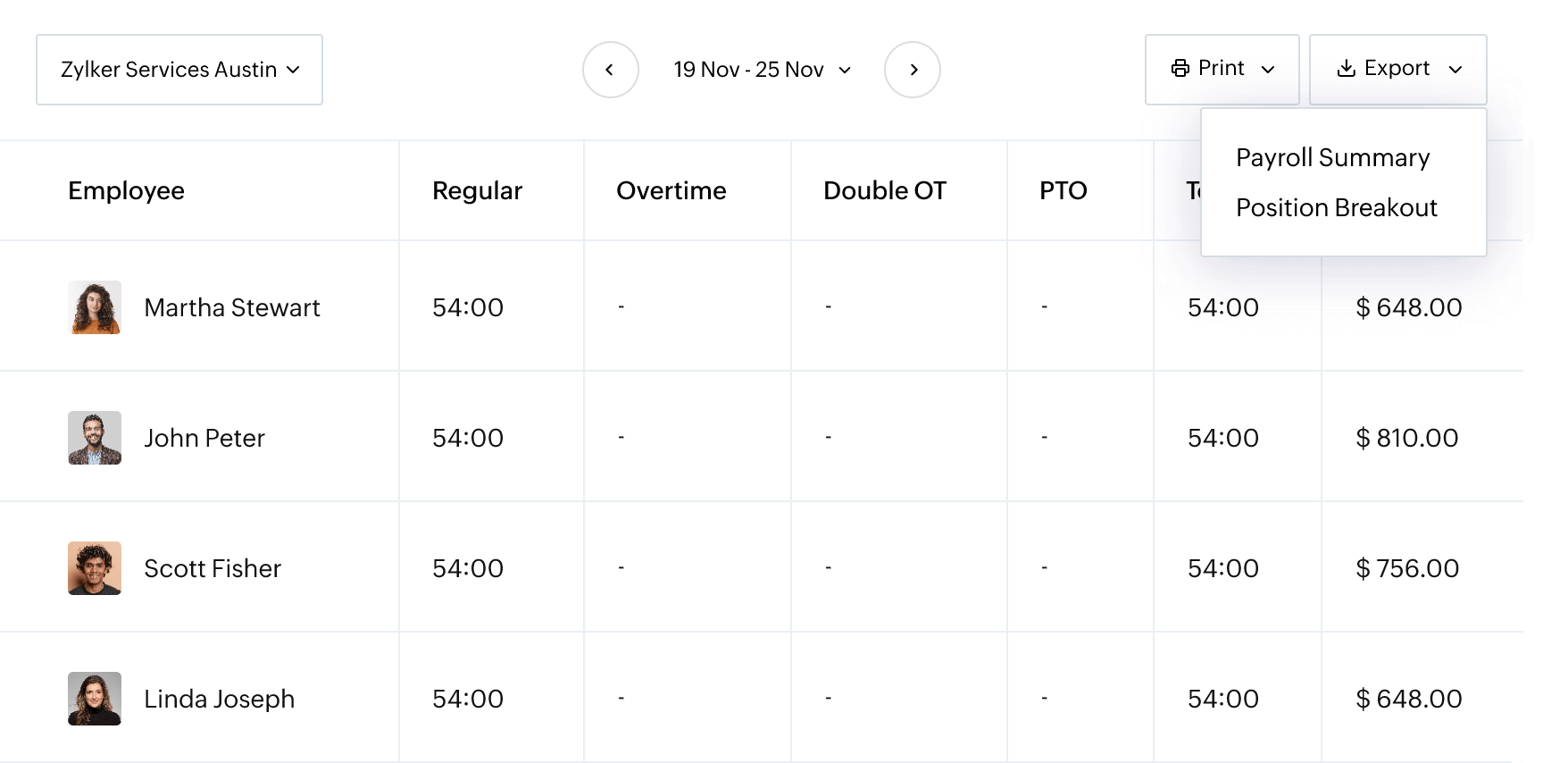Go to next week with right arrow
The width and height of the screenshot is (1568, 763).
(x=913, y=70)
